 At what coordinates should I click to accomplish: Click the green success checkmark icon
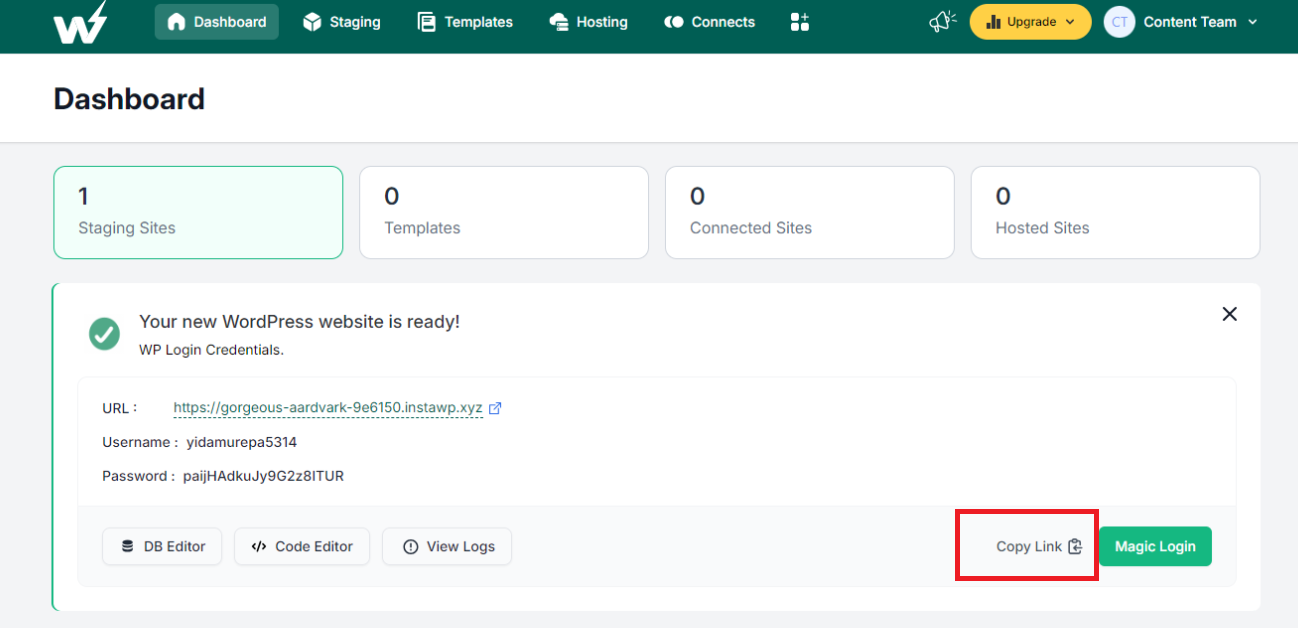(x=104, y=334)
